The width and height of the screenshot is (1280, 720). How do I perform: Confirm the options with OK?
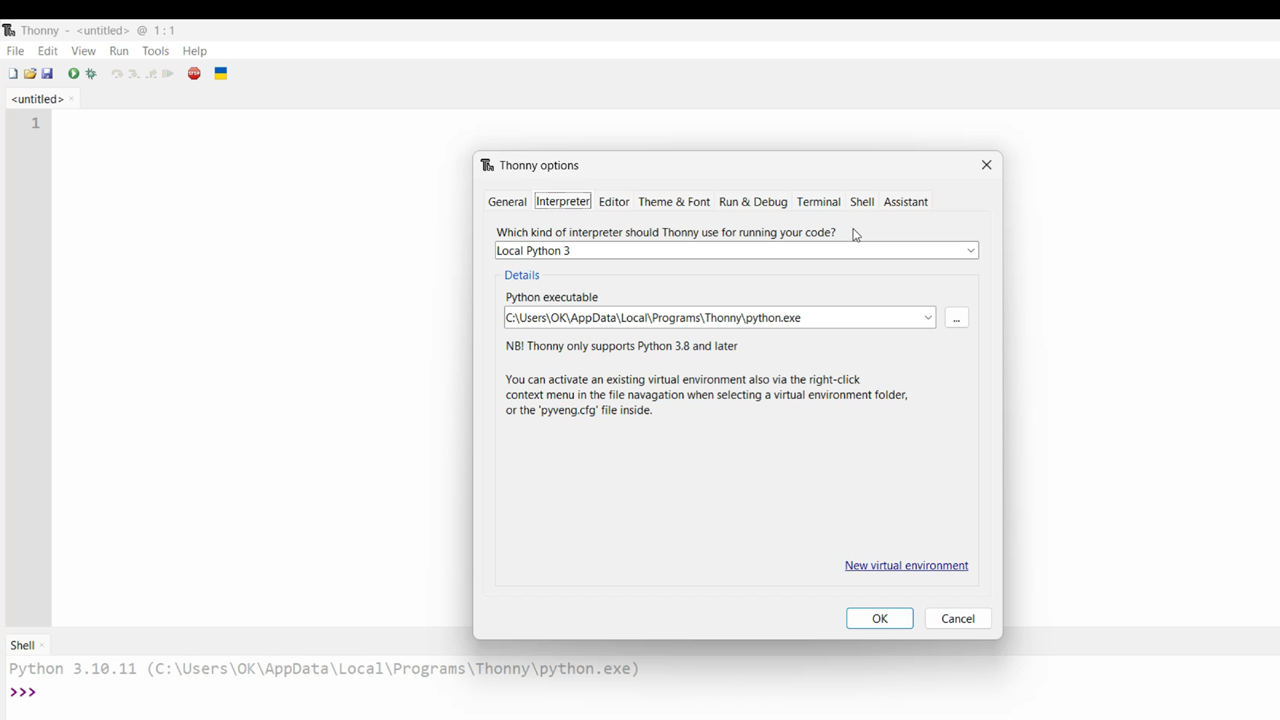pyautogui.click(x=880, y=619)
